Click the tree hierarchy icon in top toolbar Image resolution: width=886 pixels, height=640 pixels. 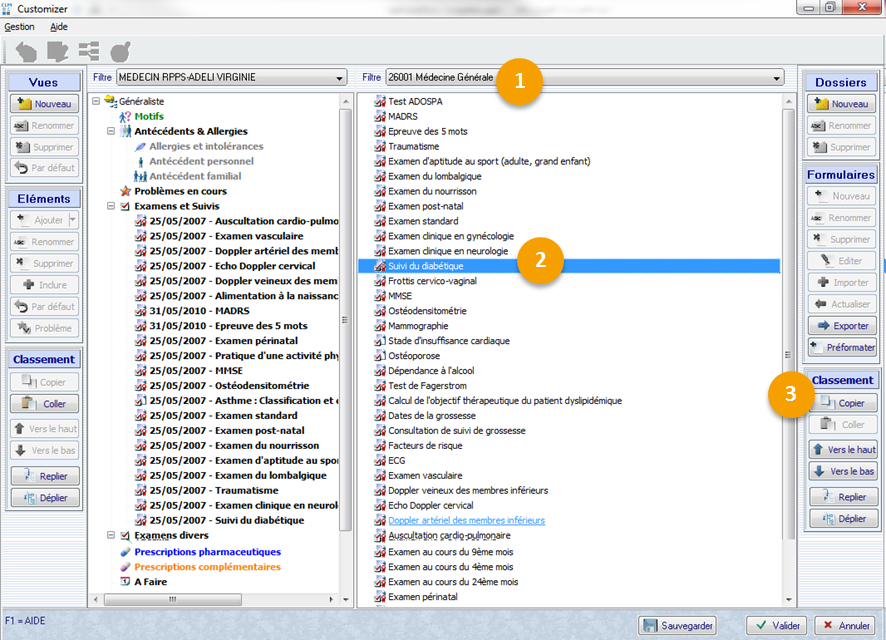88,51
